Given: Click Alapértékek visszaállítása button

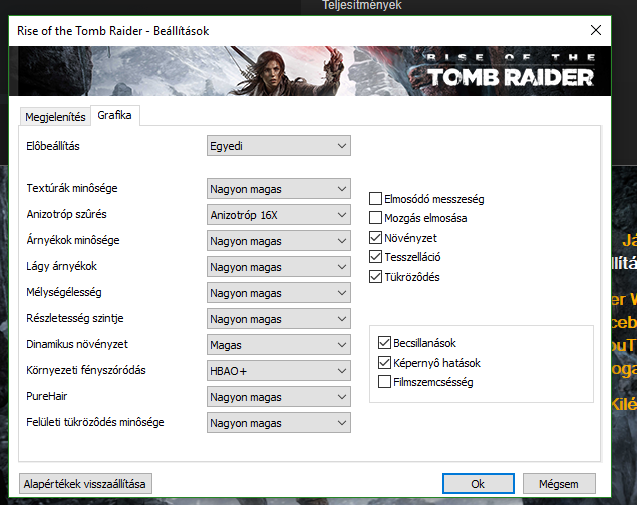Looking at the screenshot, I should point(85,484).
